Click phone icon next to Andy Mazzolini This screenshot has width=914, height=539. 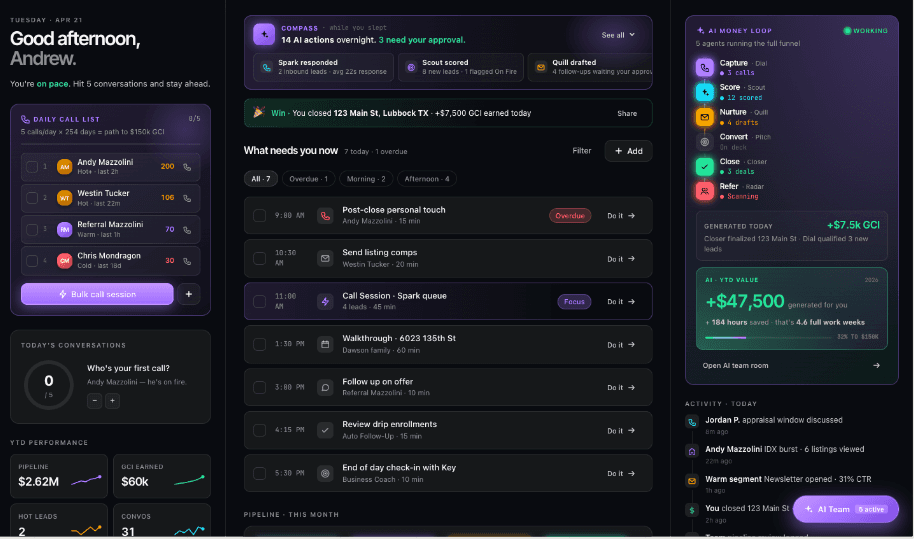tap(187, 167)
